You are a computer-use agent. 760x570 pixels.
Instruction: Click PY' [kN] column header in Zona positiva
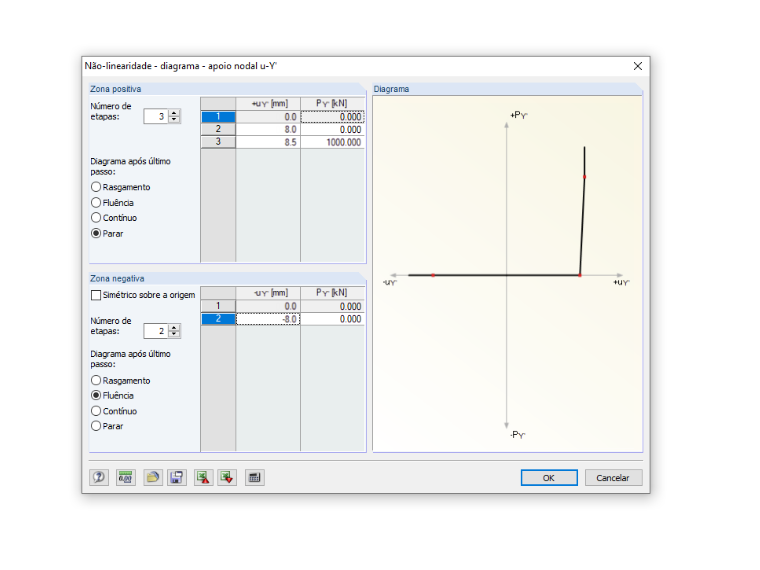tap(332, 103)
